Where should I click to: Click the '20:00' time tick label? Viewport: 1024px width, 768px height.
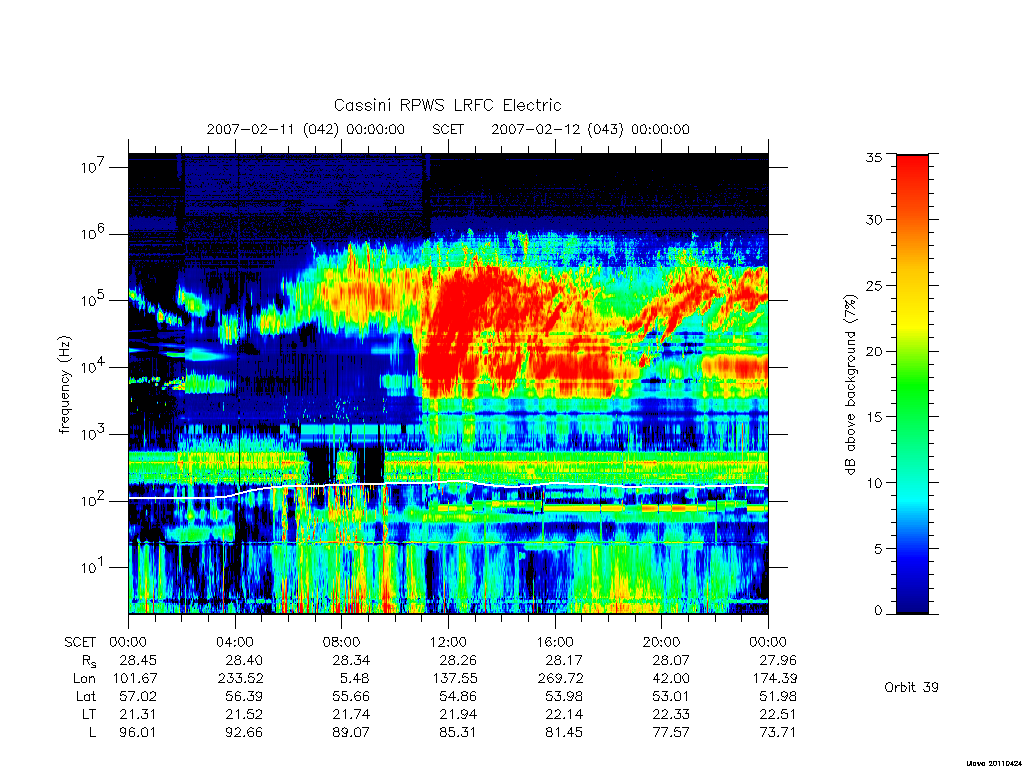tap(662, 642)
